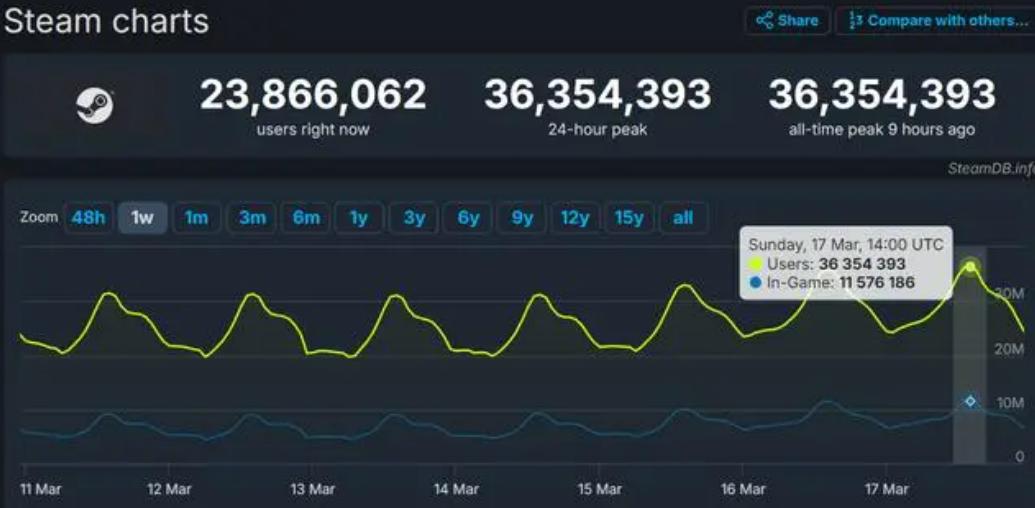Select the 6m zoom range
This screenshot has height=508, width=1035.
point(306,218)
